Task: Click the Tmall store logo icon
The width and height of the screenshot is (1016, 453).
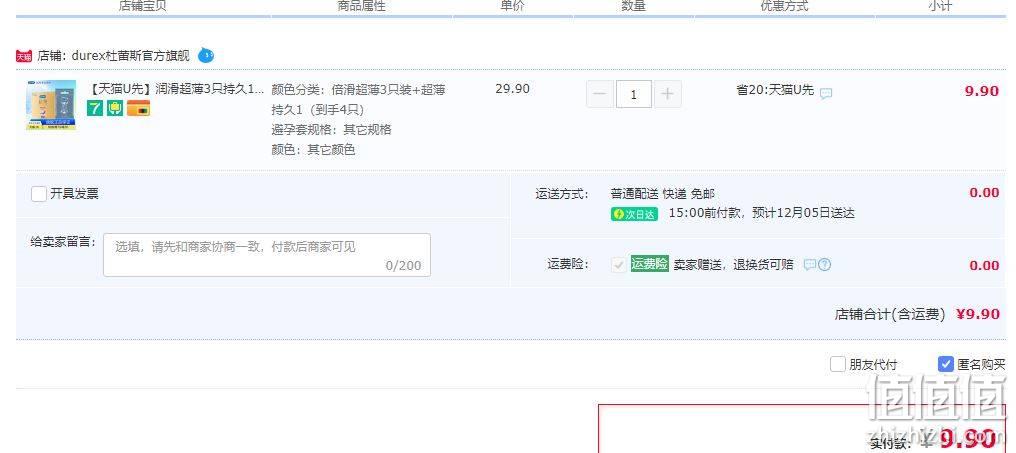Action: tap(24, 56)
